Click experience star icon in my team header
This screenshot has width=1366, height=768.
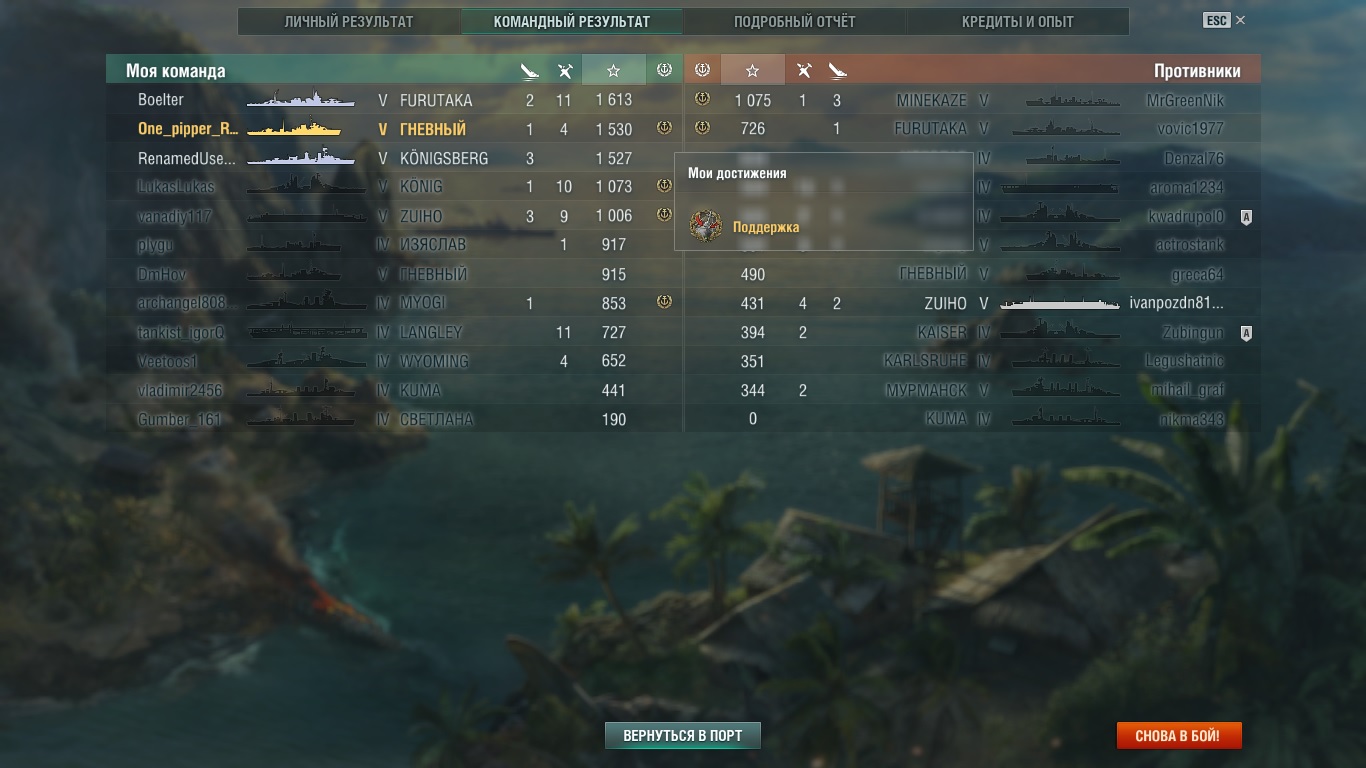614,70
